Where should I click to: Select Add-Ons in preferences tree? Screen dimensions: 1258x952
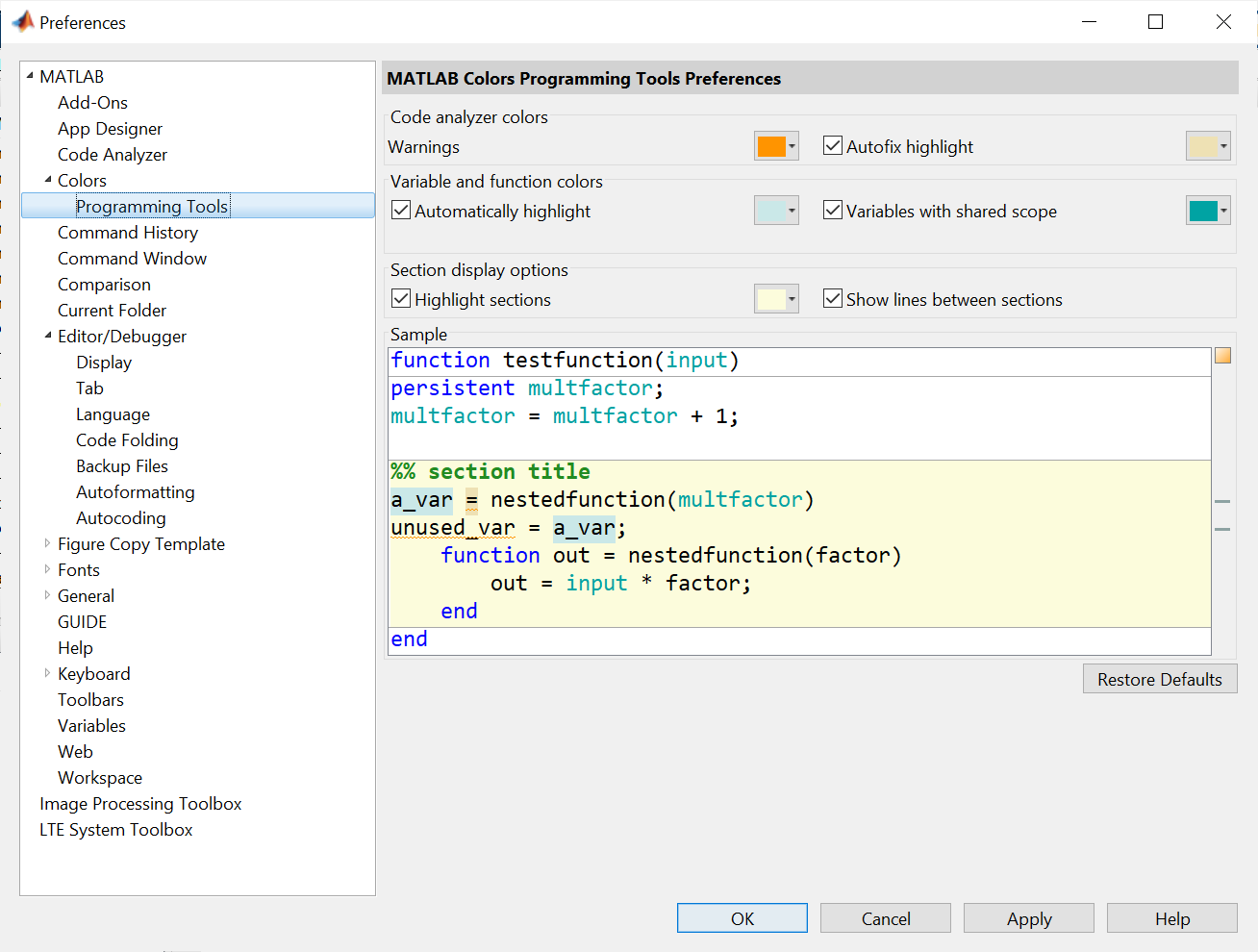coord(92,102)
